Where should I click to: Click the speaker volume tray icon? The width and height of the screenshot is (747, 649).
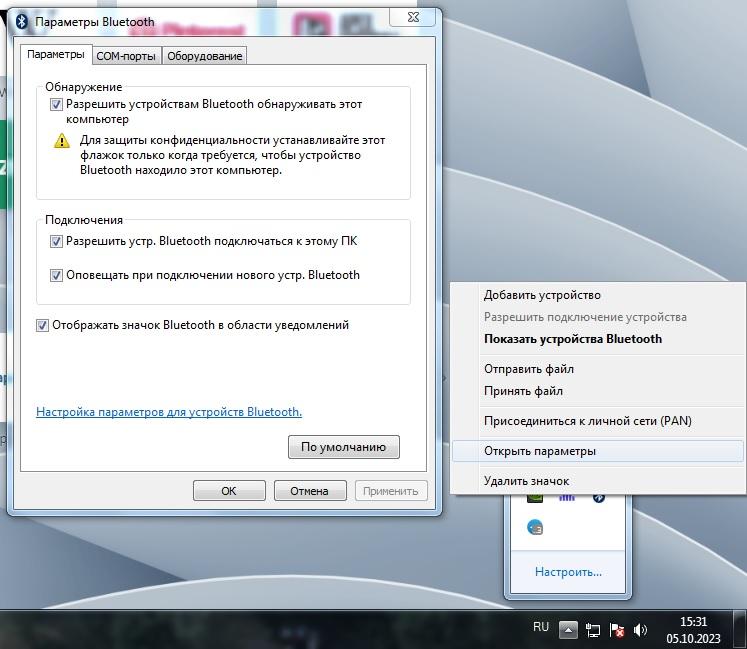point(640,630)
